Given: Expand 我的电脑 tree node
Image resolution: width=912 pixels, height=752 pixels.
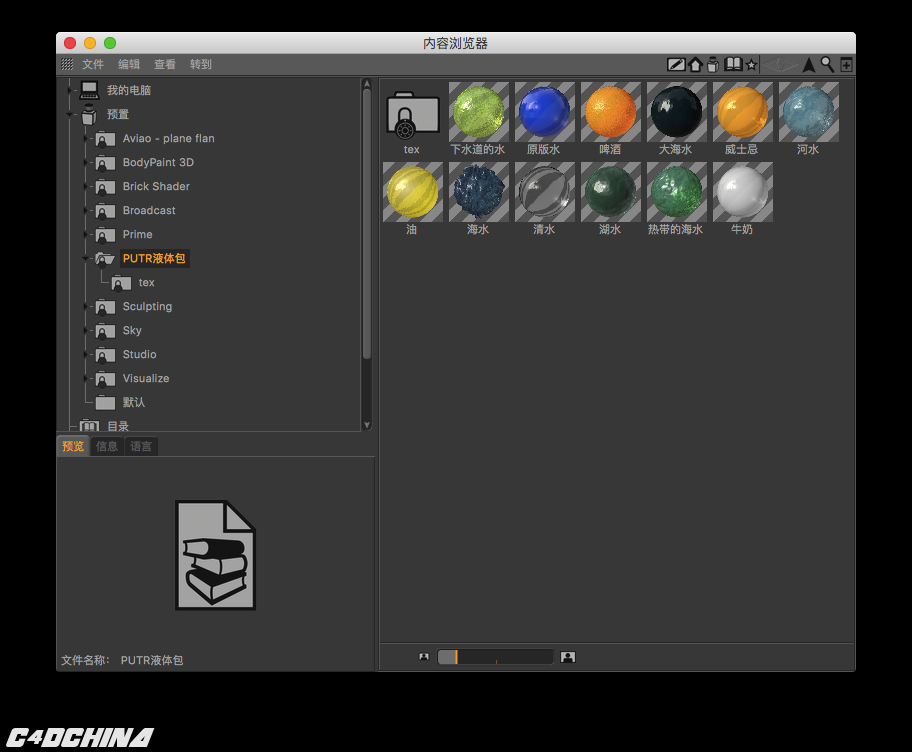Looking at the screenshot, I should coord(70,90).
